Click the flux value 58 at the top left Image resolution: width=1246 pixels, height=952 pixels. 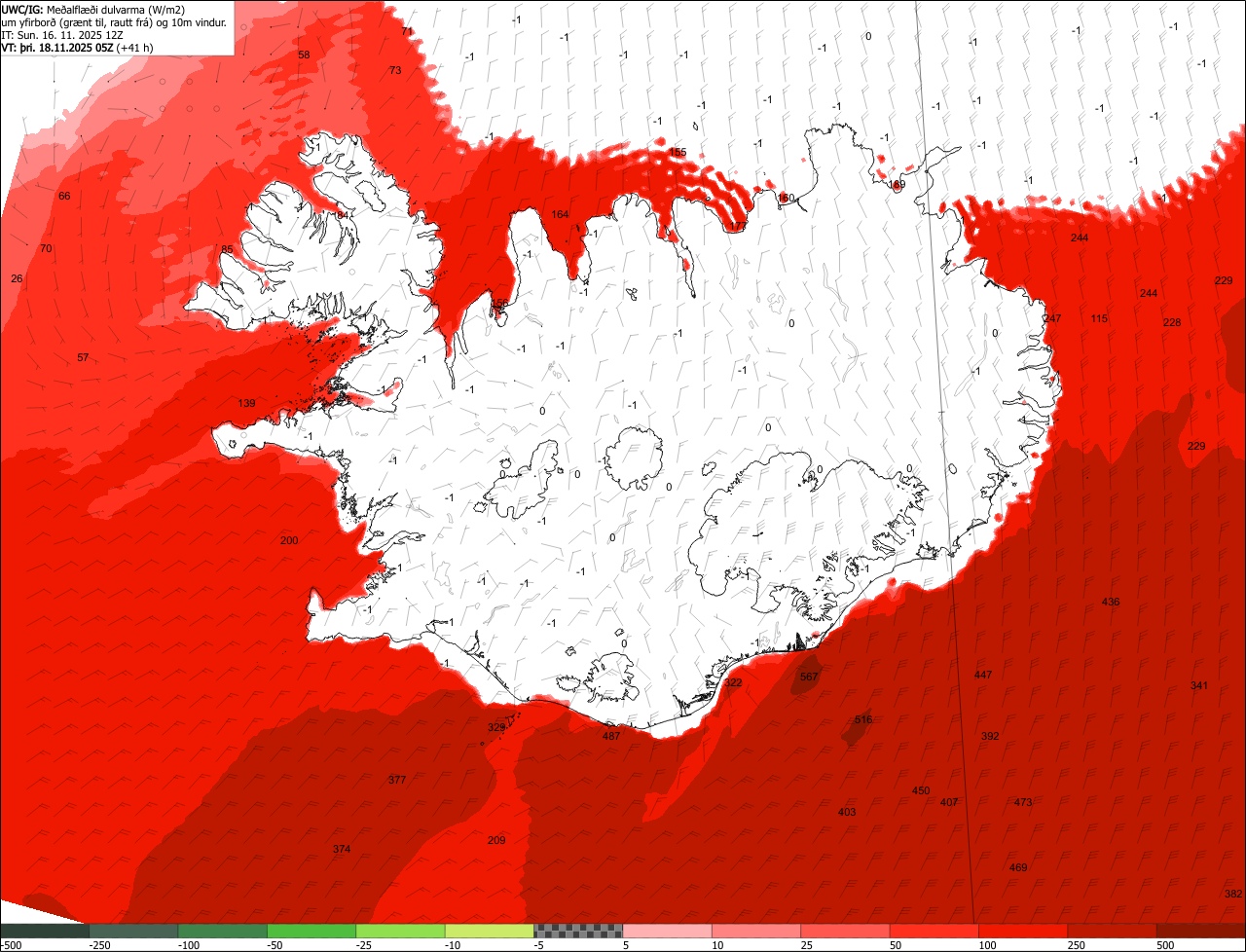(x=304, y=55)
